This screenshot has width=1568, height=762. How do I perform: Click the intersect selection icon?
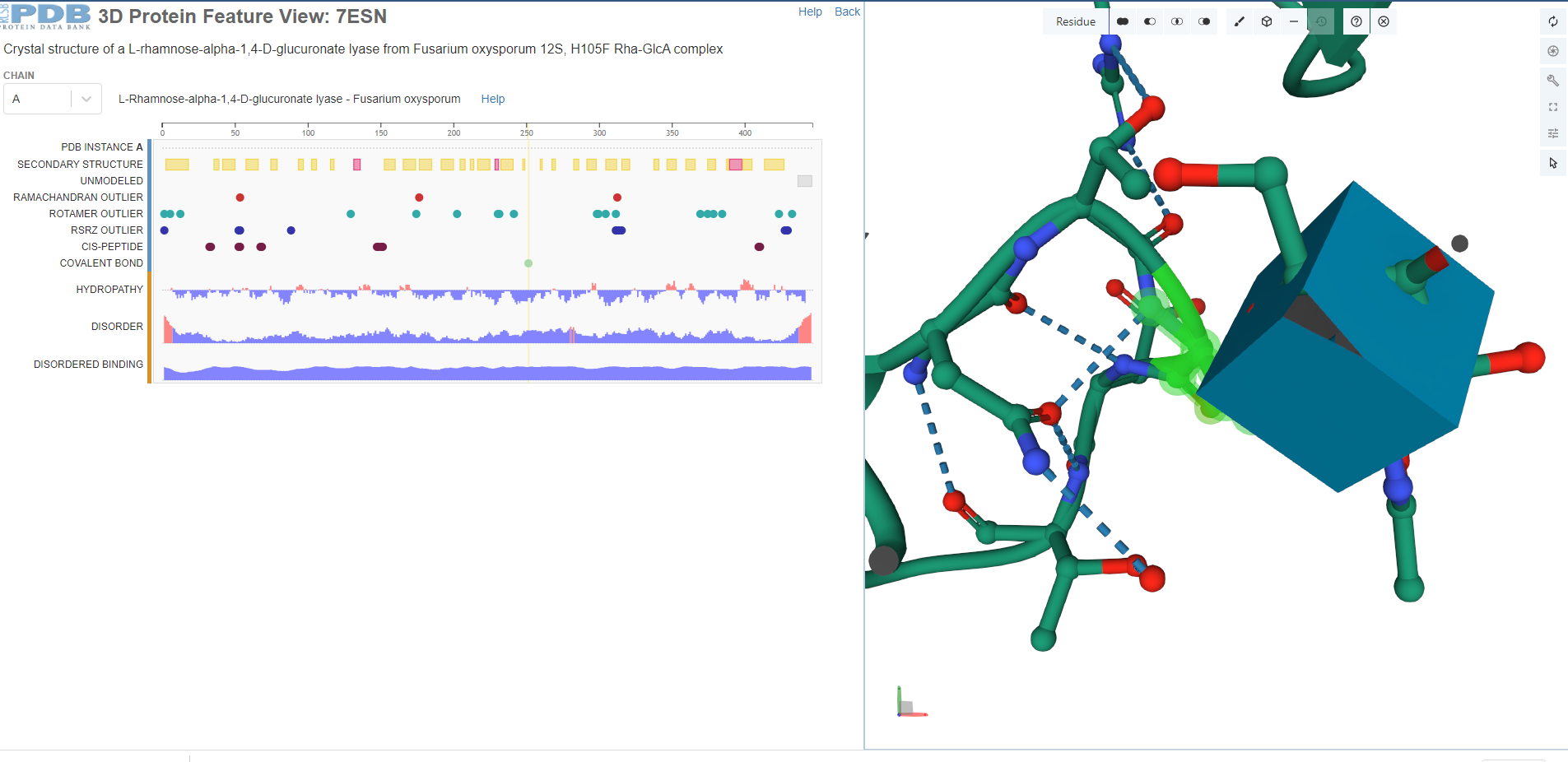(x=1177, y=21)
